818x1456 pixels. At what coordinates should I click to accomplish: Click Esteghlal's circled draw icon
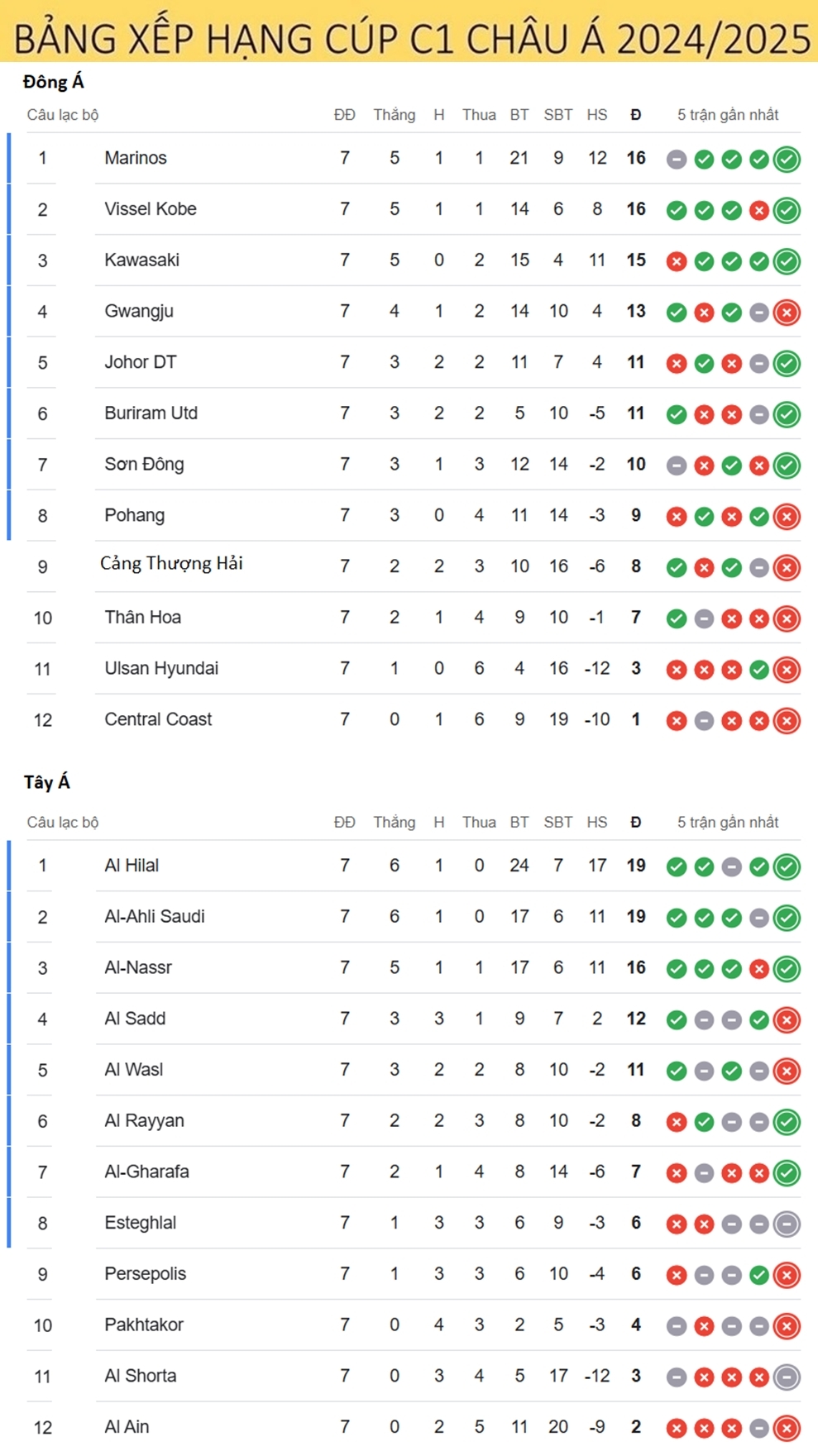coord(787,1224)
